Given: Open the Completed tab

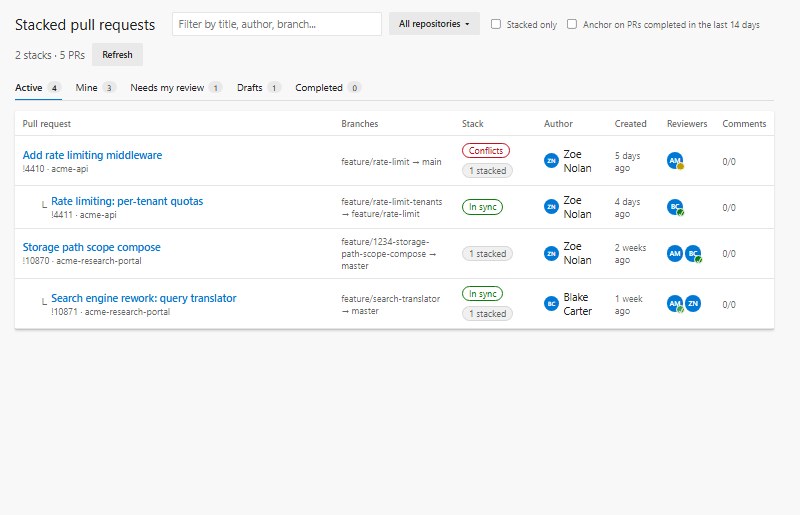Looking at the screenshot, I should click(x=328, y=88).
